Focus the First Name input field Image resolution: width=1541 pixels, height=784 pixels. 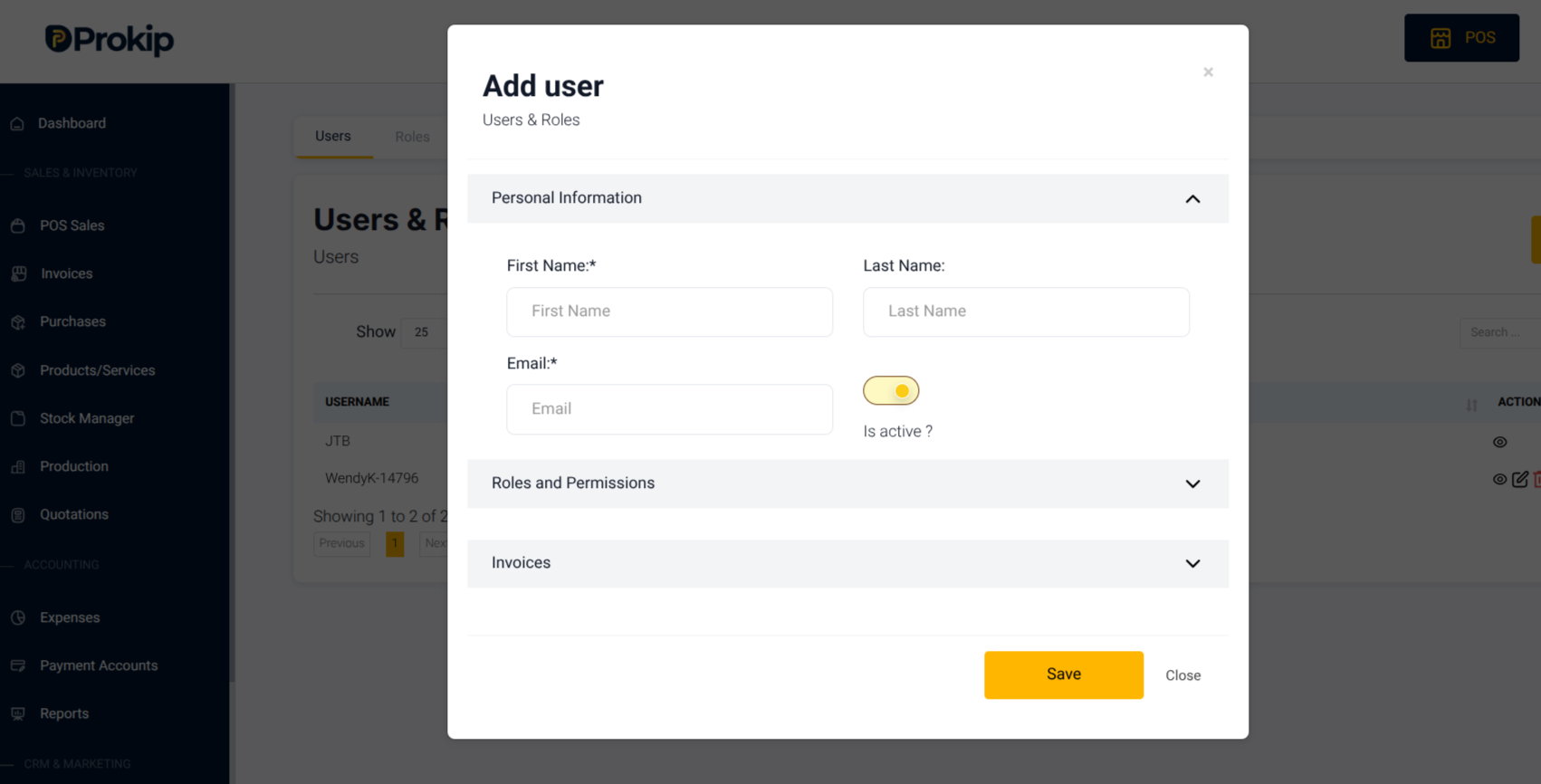[x=670, y=312]
